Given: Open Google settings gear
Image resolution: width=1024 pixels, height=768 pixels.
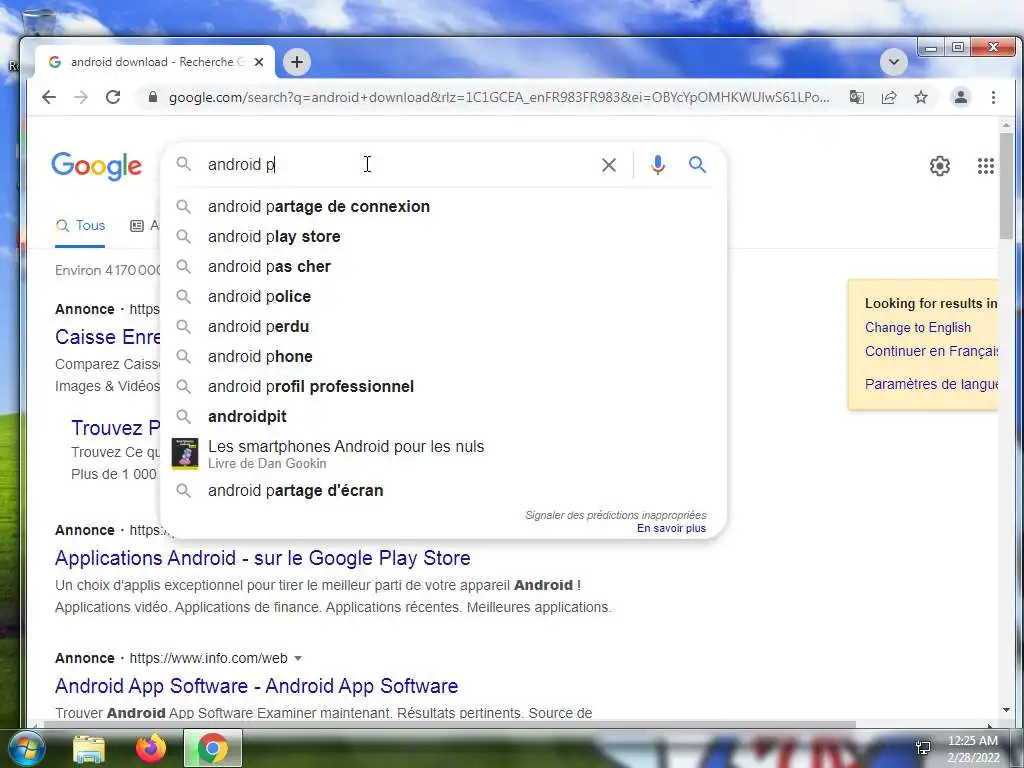Looking at the screenshot, I should tap(940, 166).
